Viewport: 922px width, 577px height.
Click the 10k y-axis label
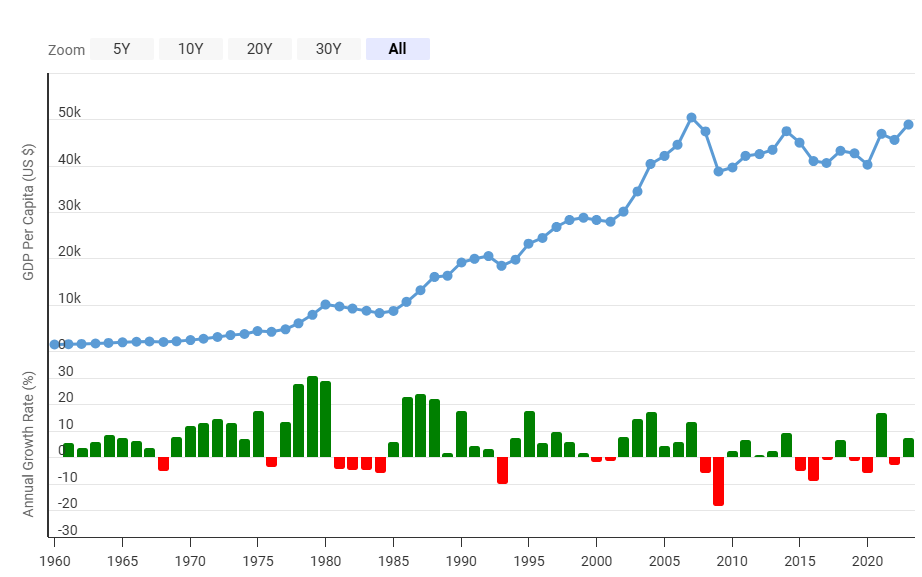pos(69,298)
